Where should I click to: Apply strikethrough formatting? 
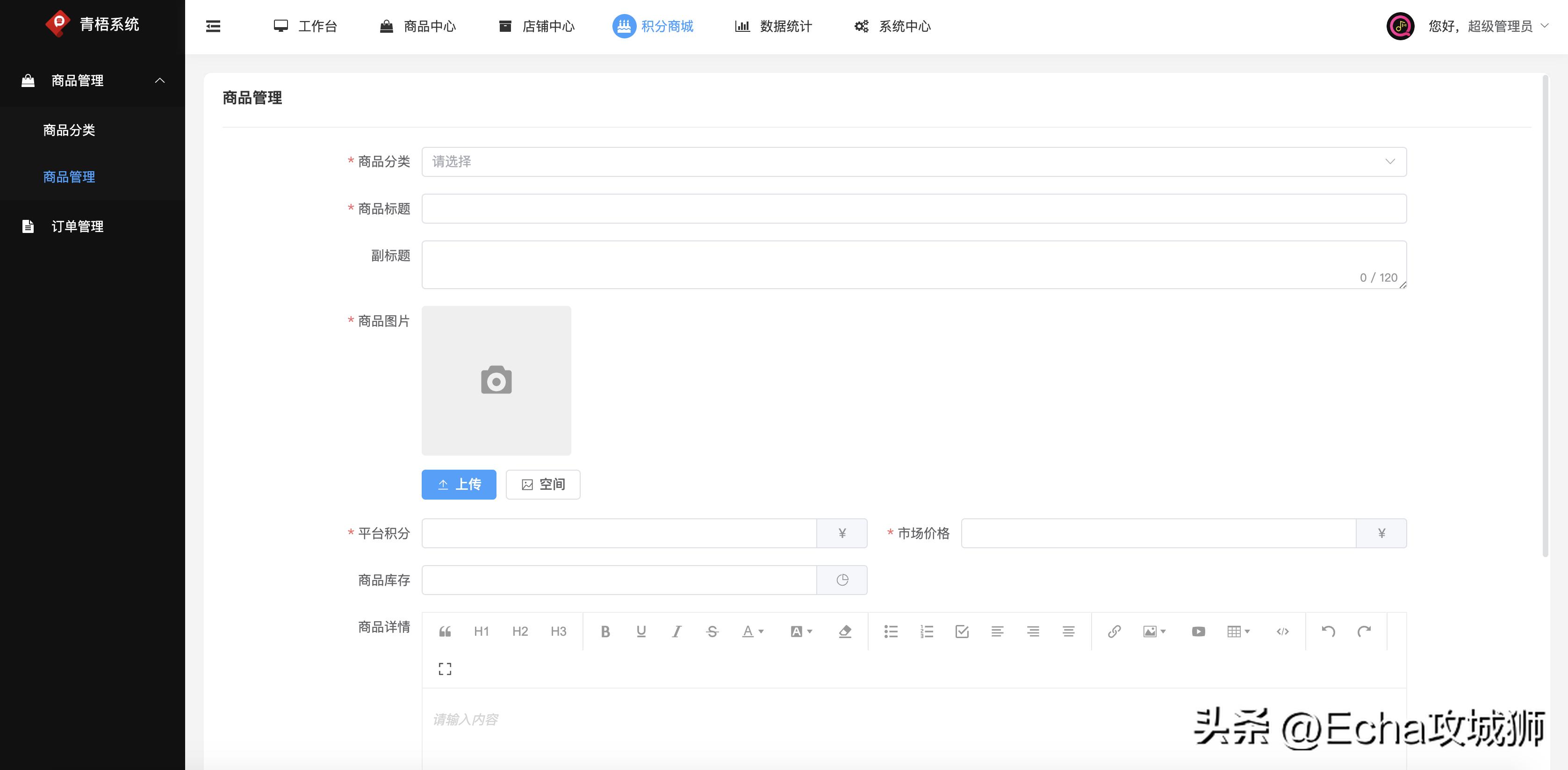712,631
